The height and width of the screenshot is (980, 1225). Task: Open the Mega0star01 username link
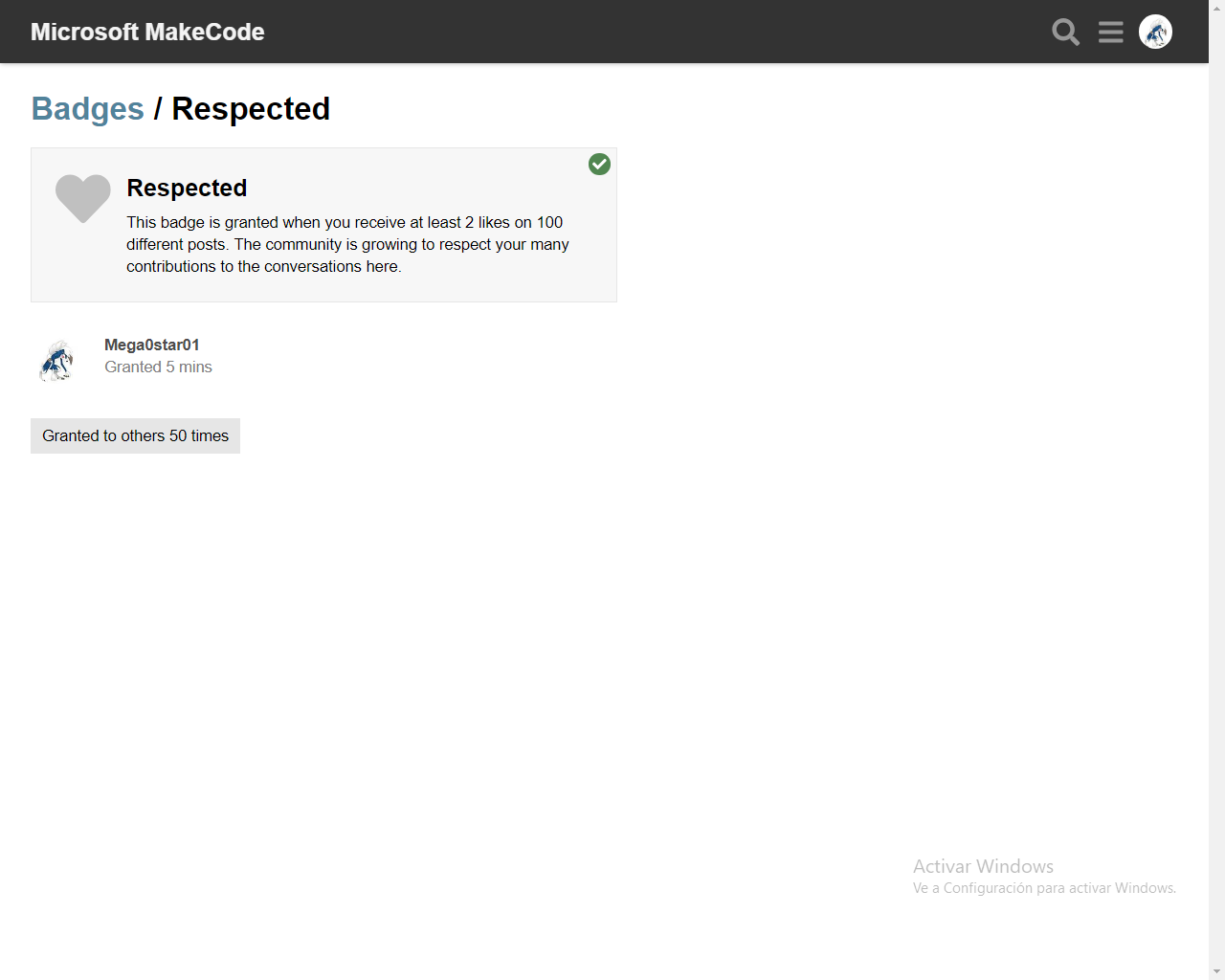152,345
